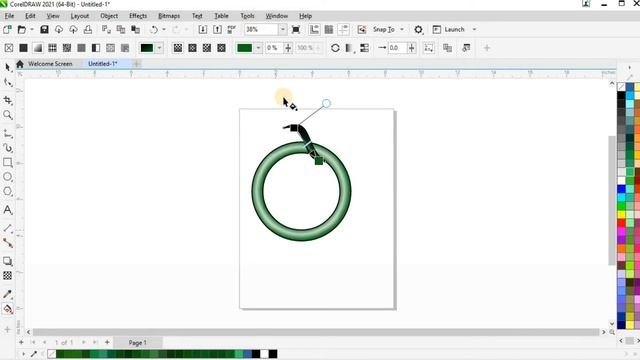This screenshot has height=360, width=640.
Task: Select the Shape tool in the toolbox
Action: click(x=8, y=82)
